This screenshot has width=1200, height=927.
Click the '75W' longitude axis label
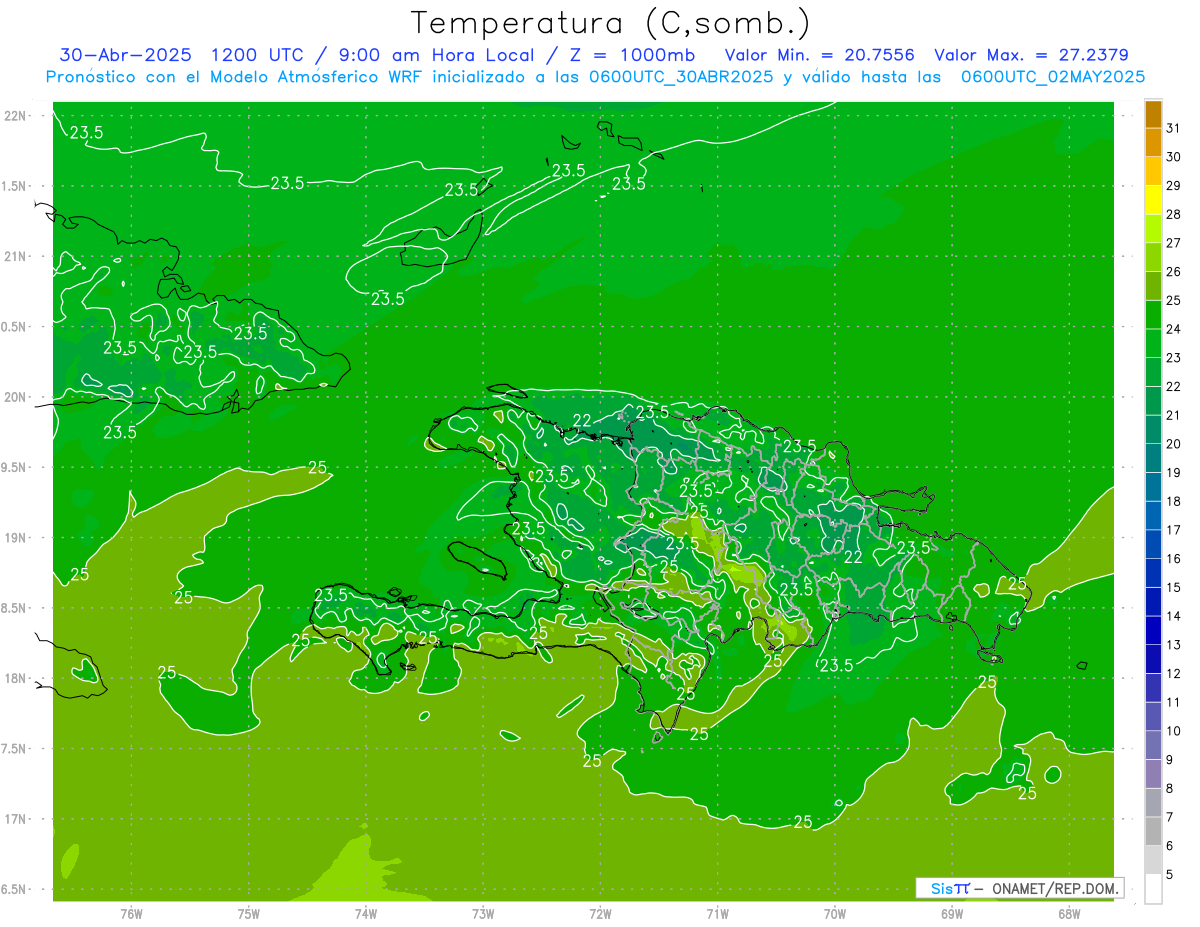249,914
